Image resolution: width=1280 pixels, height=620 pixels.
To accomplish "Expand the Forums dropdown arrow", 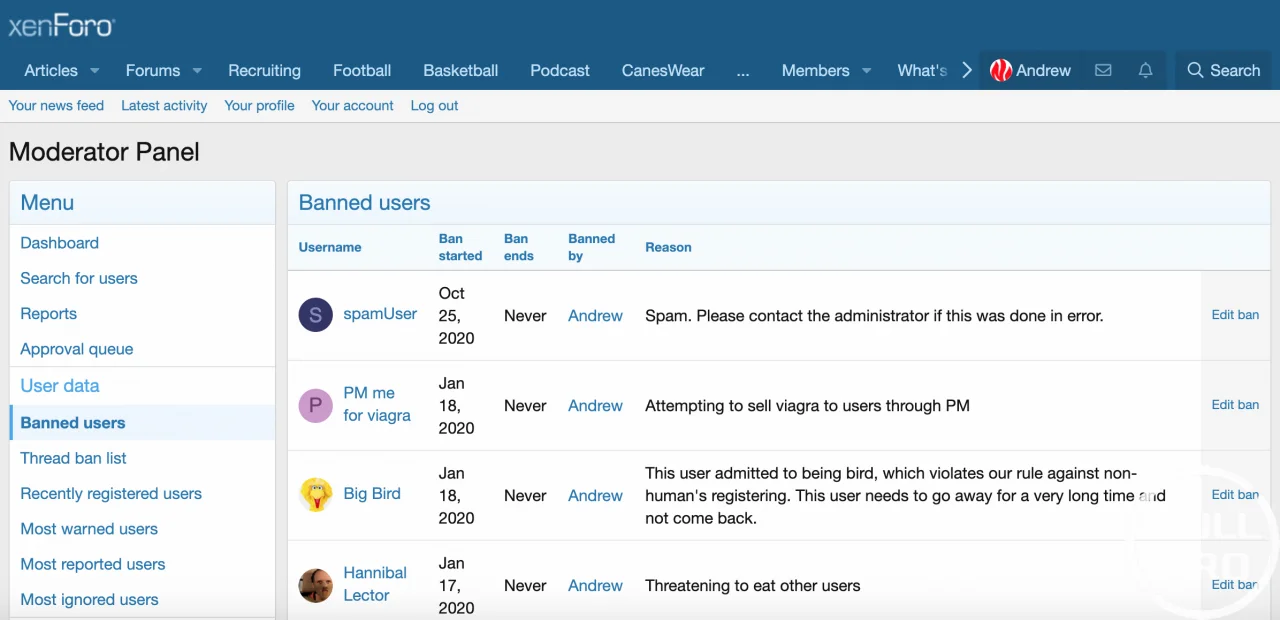I will pos(197,71).
